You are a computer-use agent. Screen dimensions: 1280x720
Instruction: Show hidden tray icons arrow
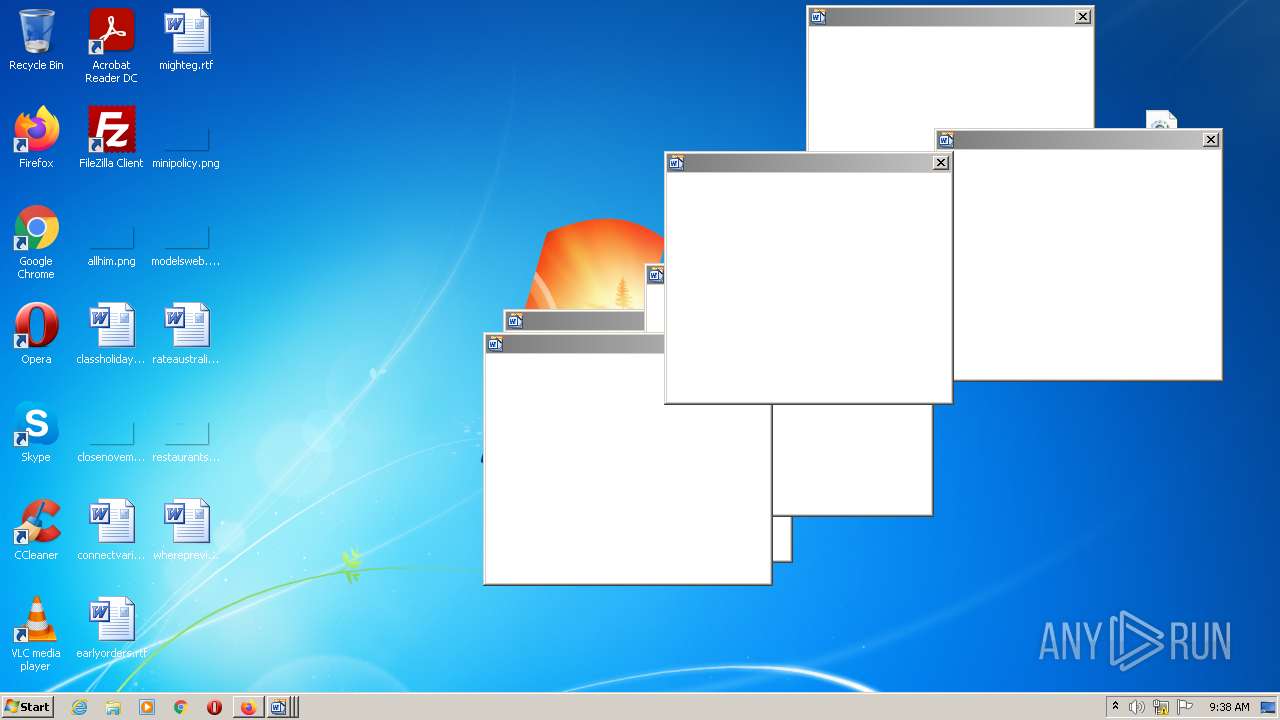click(x=1115, y=707)
